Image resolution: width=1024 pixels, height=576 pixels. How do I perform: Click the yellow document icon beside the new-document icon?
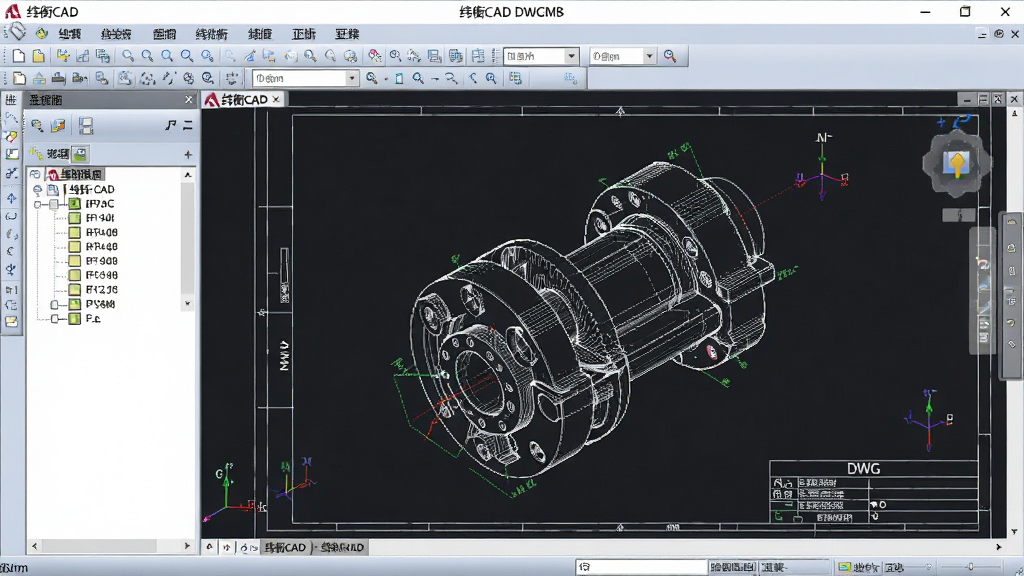click(39, 56)
